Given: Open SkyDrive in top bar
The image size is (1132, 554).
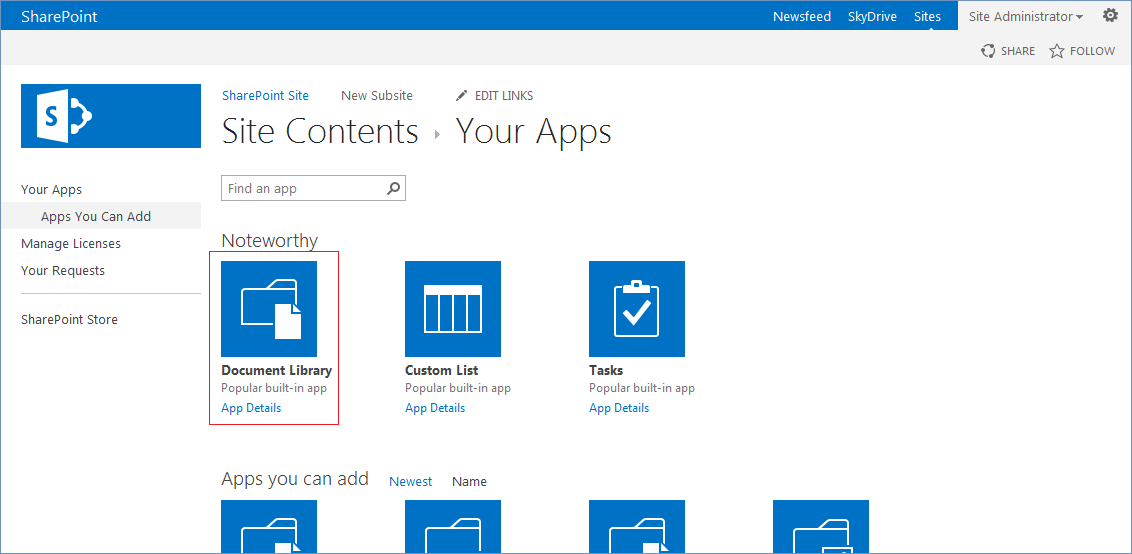Looking at the screenshot, I should click(x=872, y=16).
